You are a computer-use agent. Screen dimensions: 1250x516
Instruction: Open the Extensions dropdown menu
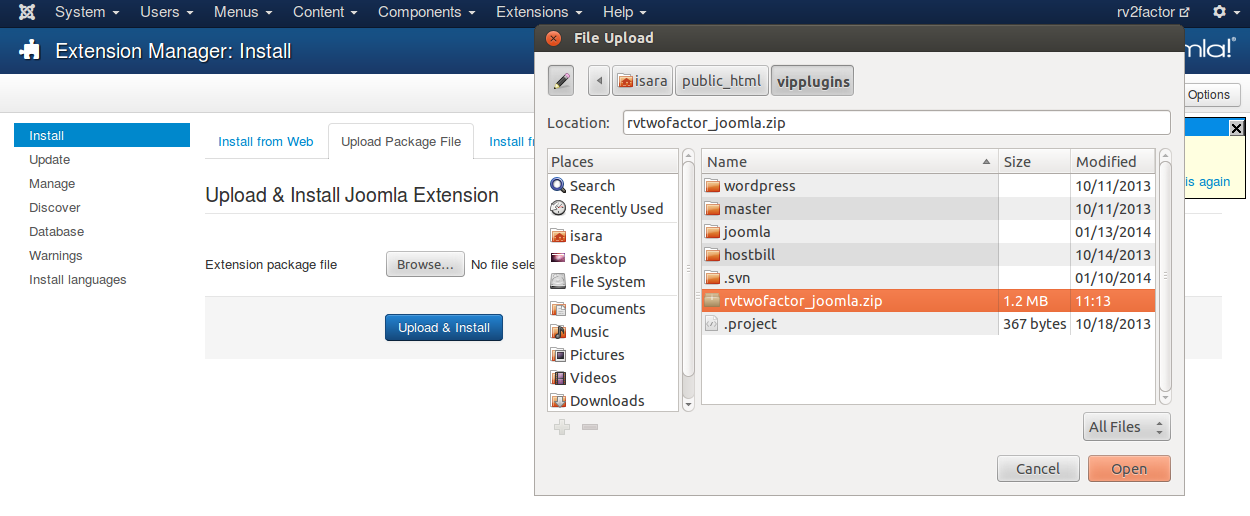(539, 12)
